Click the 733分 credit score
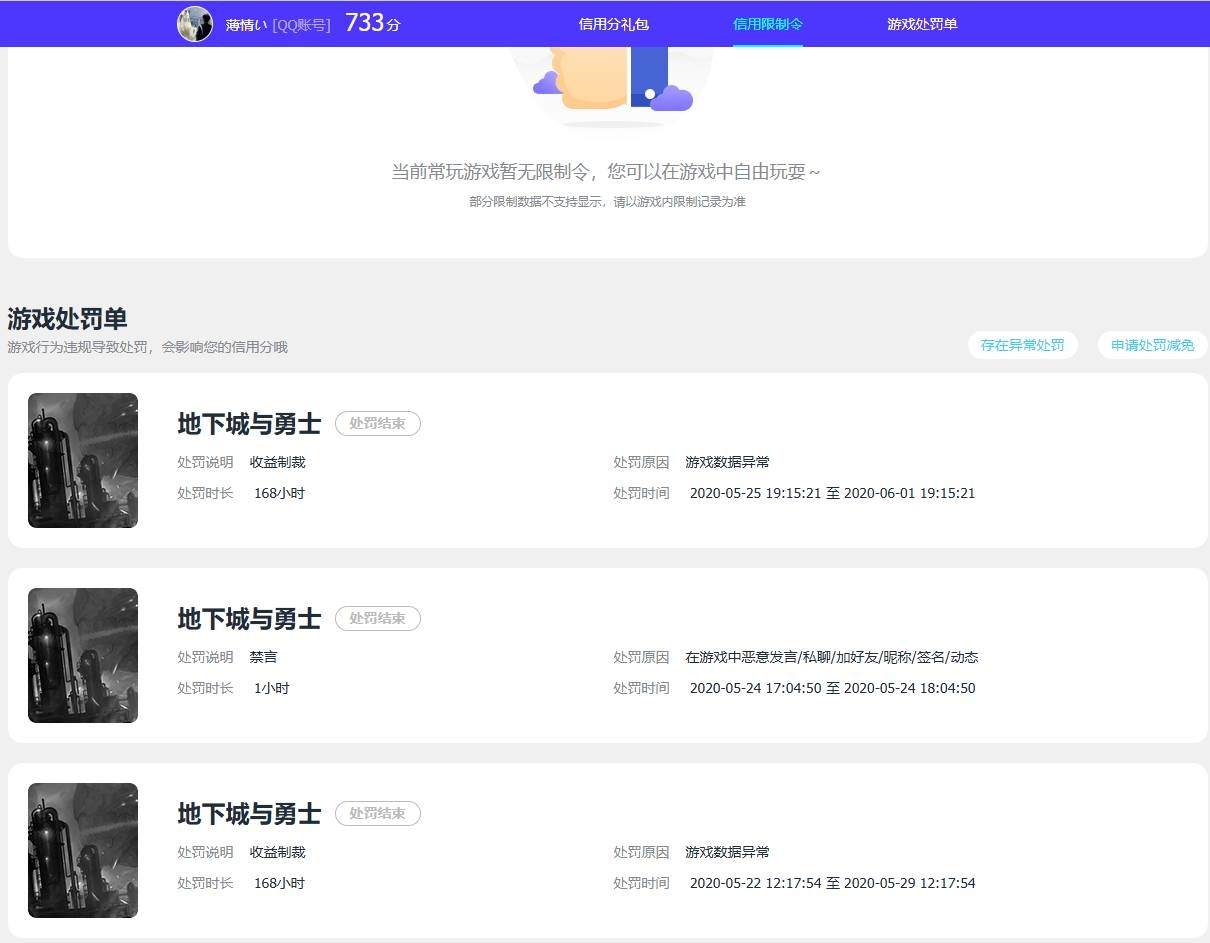Viewport: 1210px width, 943px height. click(373, 23)
